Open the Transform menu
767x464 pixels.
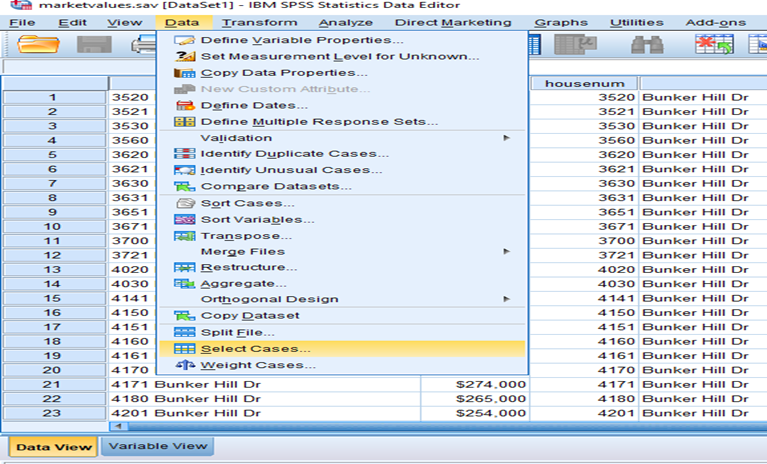tap(259, 22)
